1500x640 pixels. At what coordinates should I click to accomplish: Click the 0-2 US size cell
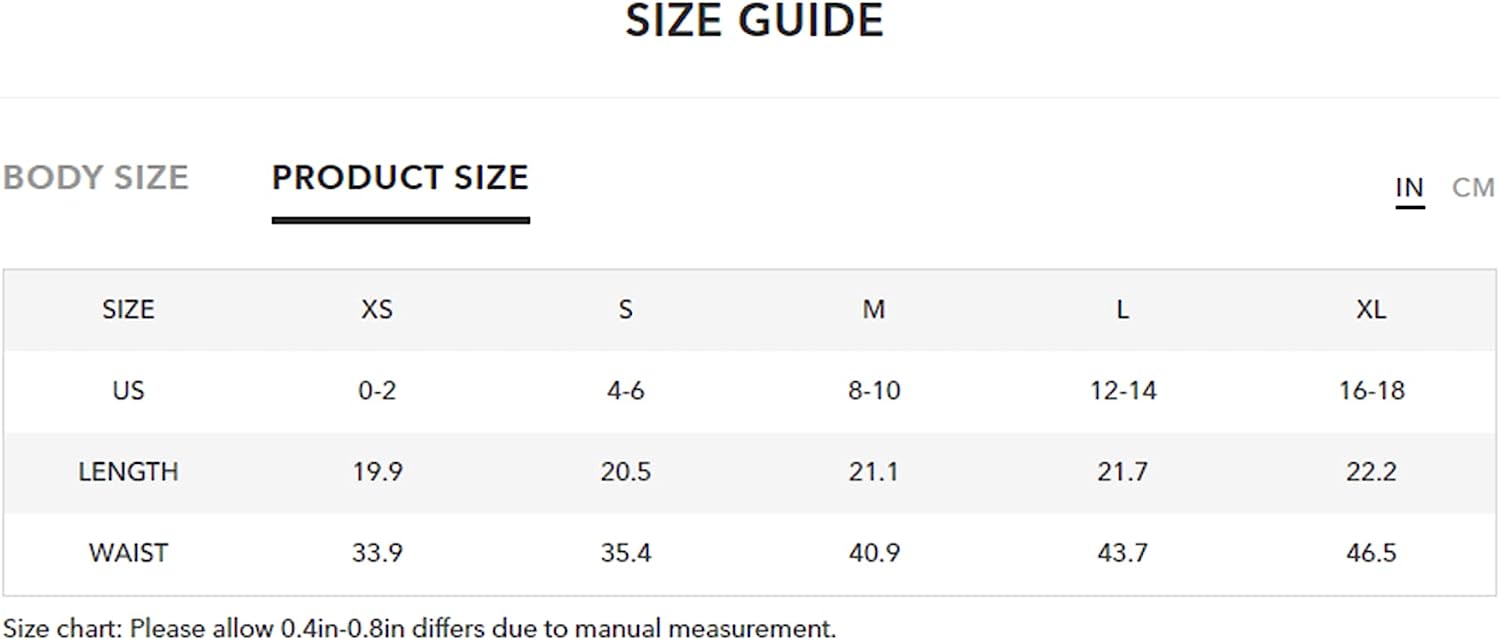(x=377, y=390)
